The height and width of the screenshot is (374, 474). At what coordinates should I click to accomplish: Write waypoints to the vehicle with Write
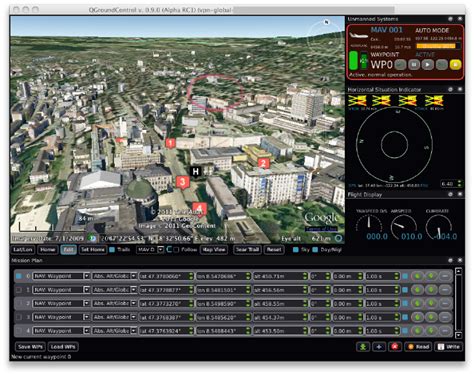click(449, 347)
